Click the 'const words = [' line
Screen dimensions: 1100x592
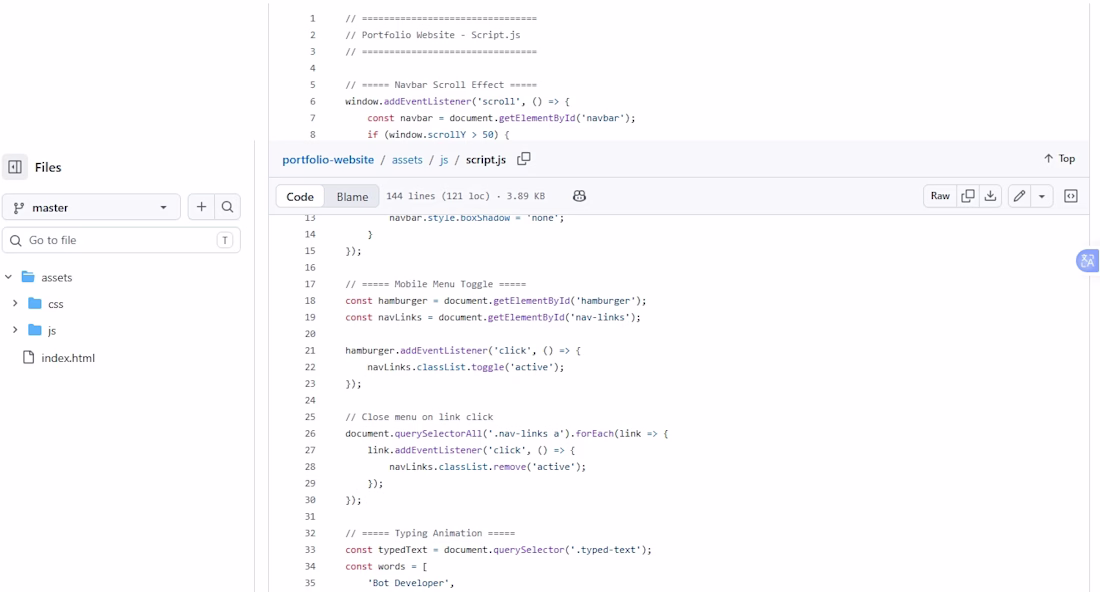[x=386, y=567]
